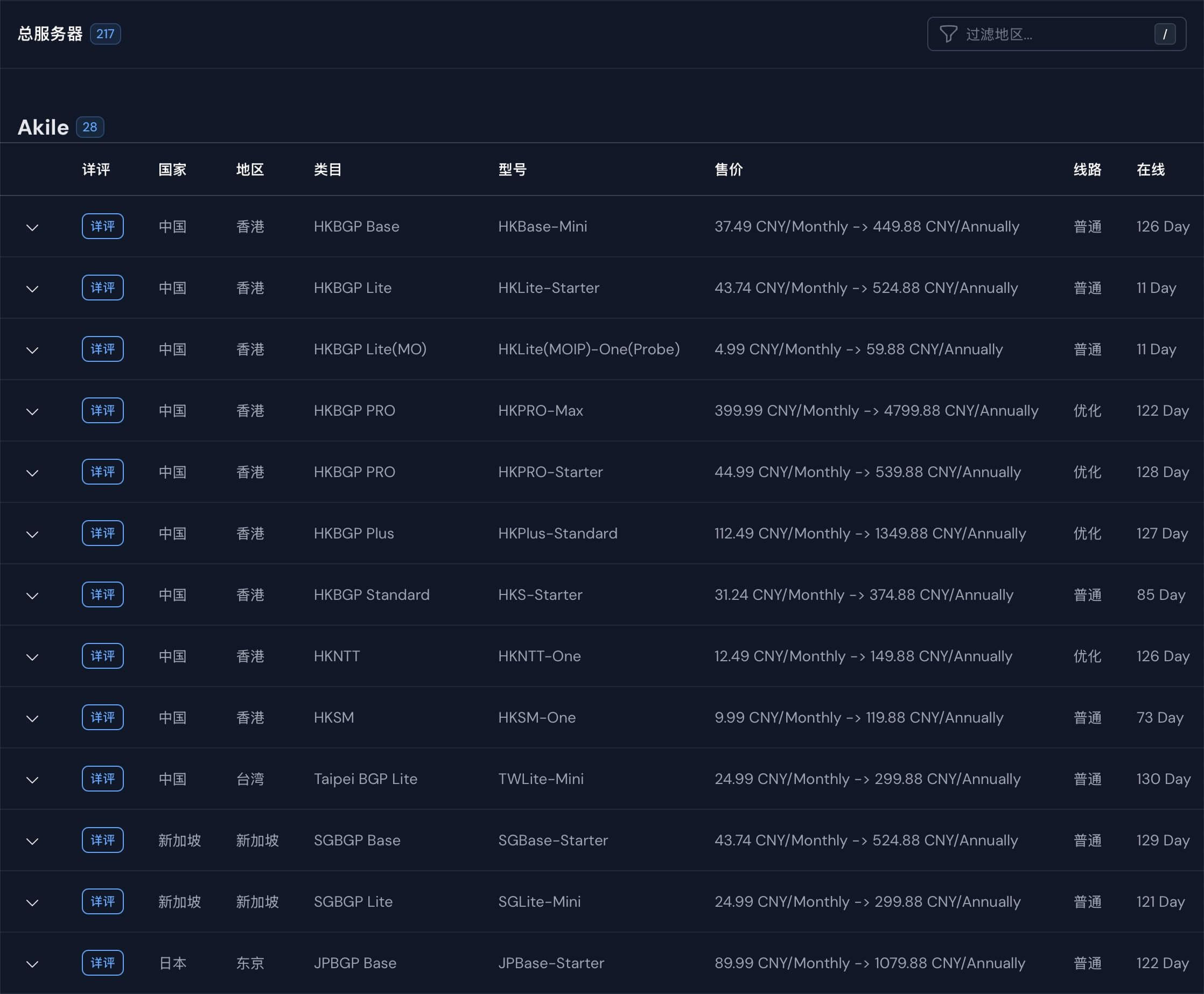1204x994 pixels.
Task: Click the 类目 column header
Action: [x=327, y=170]
